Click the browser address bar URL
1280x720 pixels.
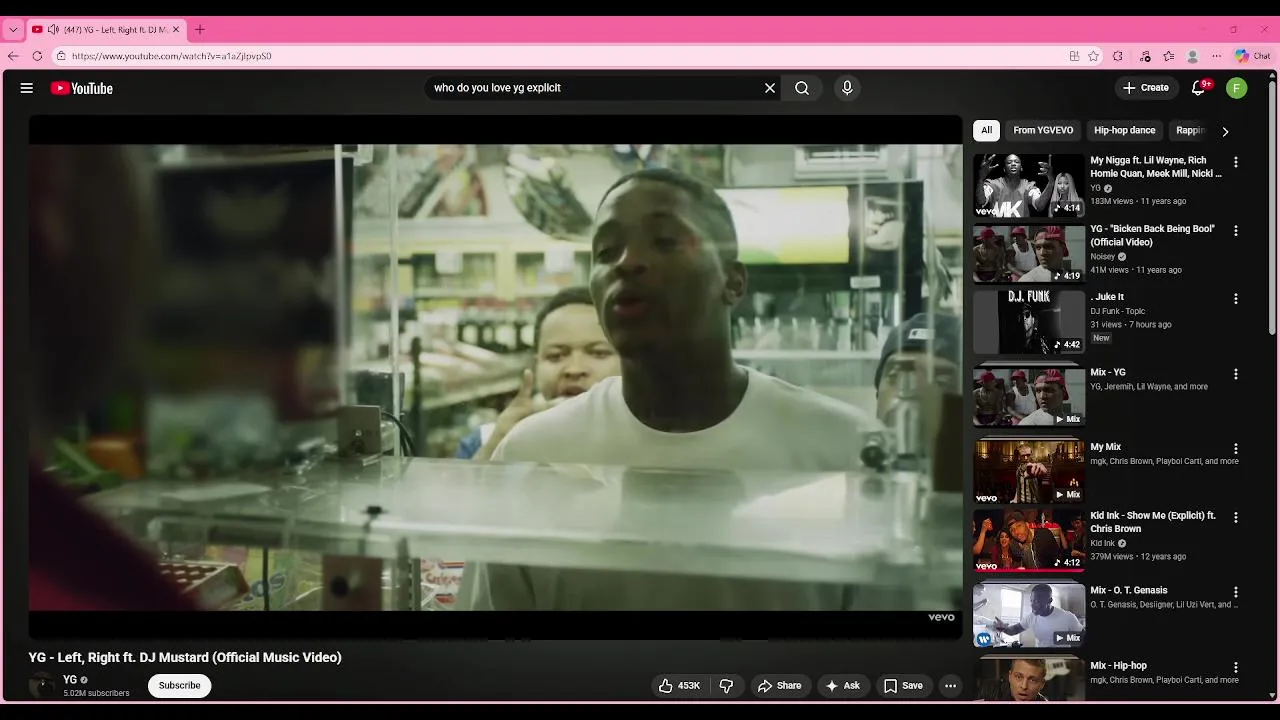pos(172,56)
